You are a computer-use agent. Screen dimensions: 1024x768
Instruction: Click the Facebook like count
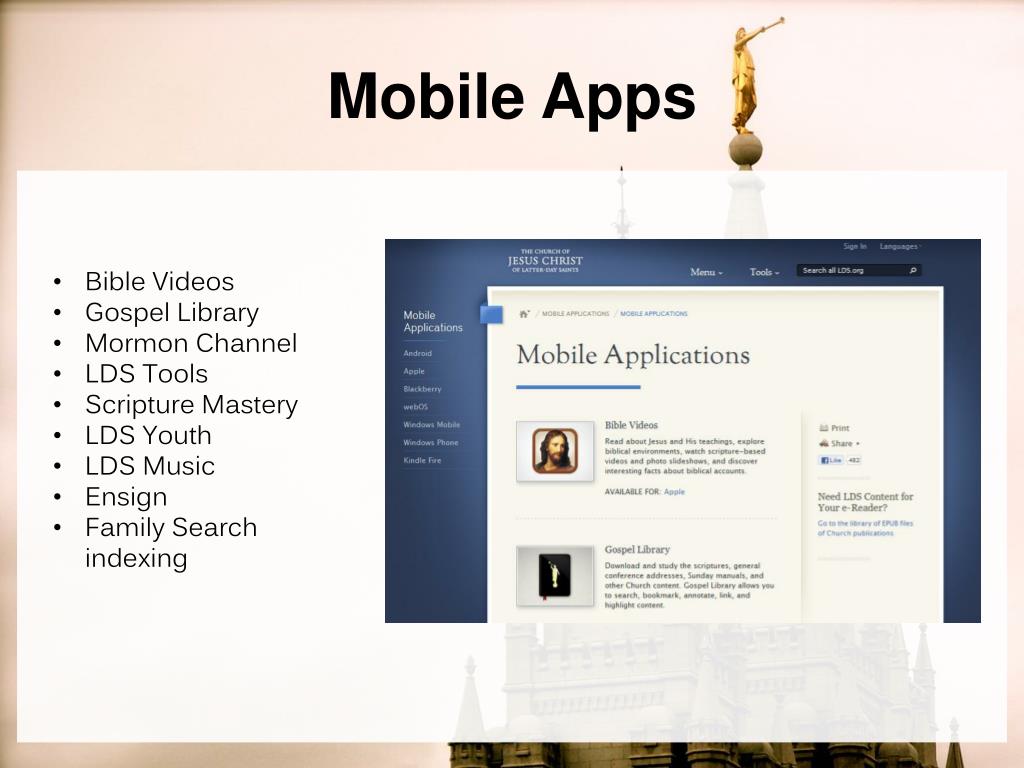coord(854,460)
